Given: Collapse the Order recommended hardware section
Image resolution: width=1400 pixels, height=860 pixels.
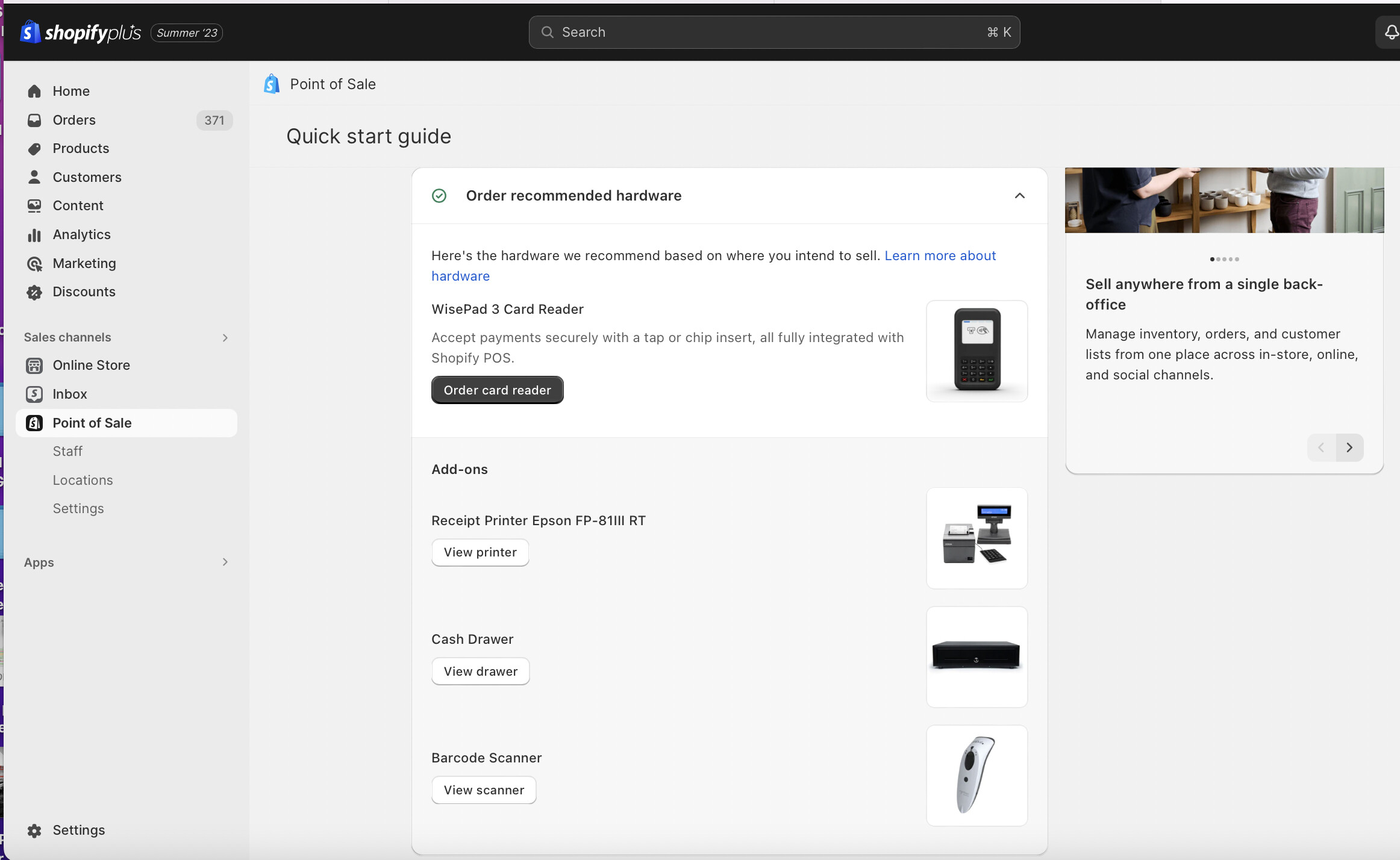Looking at the screenshot, I should (x=1019, y=196).
